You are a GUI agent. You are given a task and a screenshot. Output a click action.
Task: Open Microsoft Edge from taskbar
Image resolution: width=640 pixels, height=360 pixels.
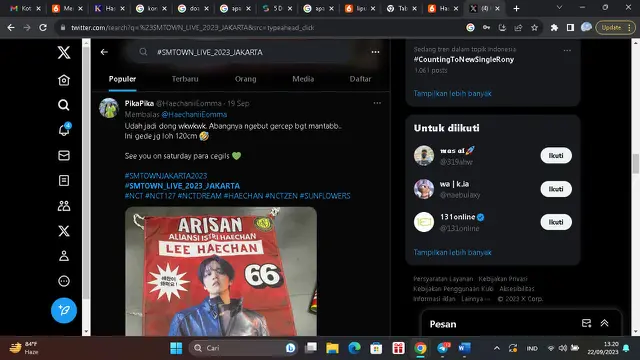coord(354,348)
